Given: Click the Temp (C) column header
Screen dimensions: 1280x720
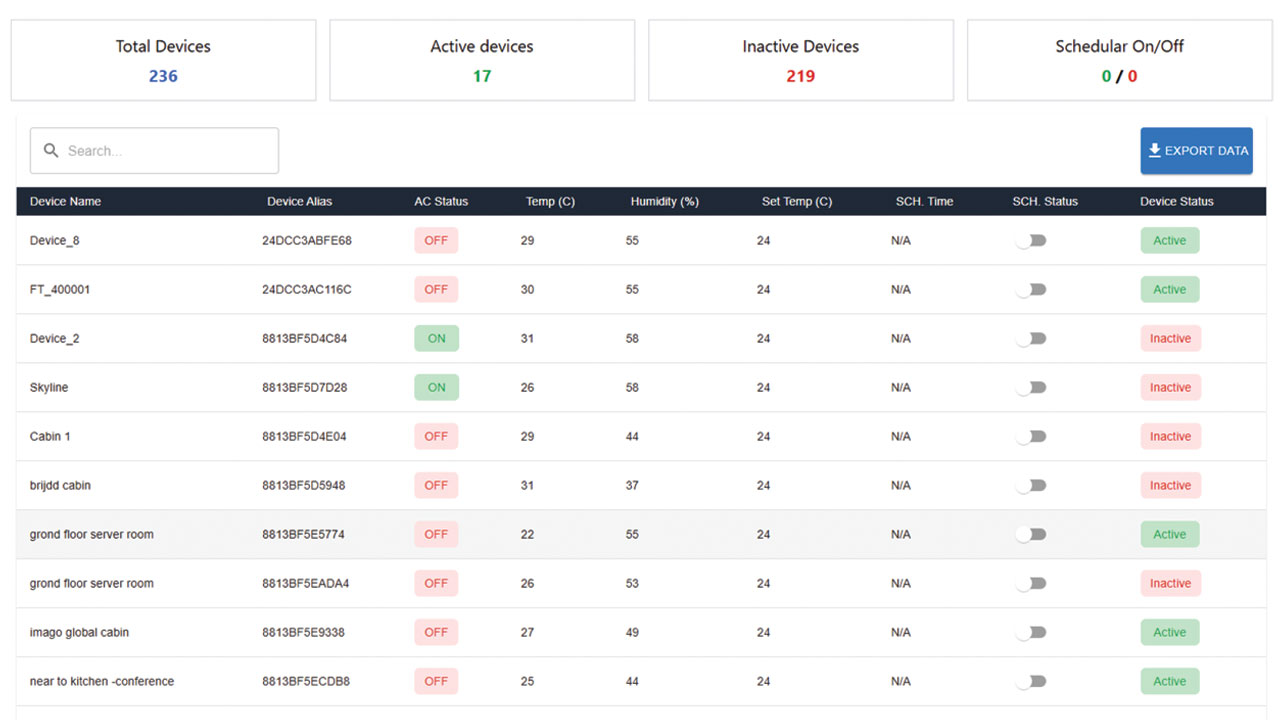Looking at the screenshot, I should point(550,201).
